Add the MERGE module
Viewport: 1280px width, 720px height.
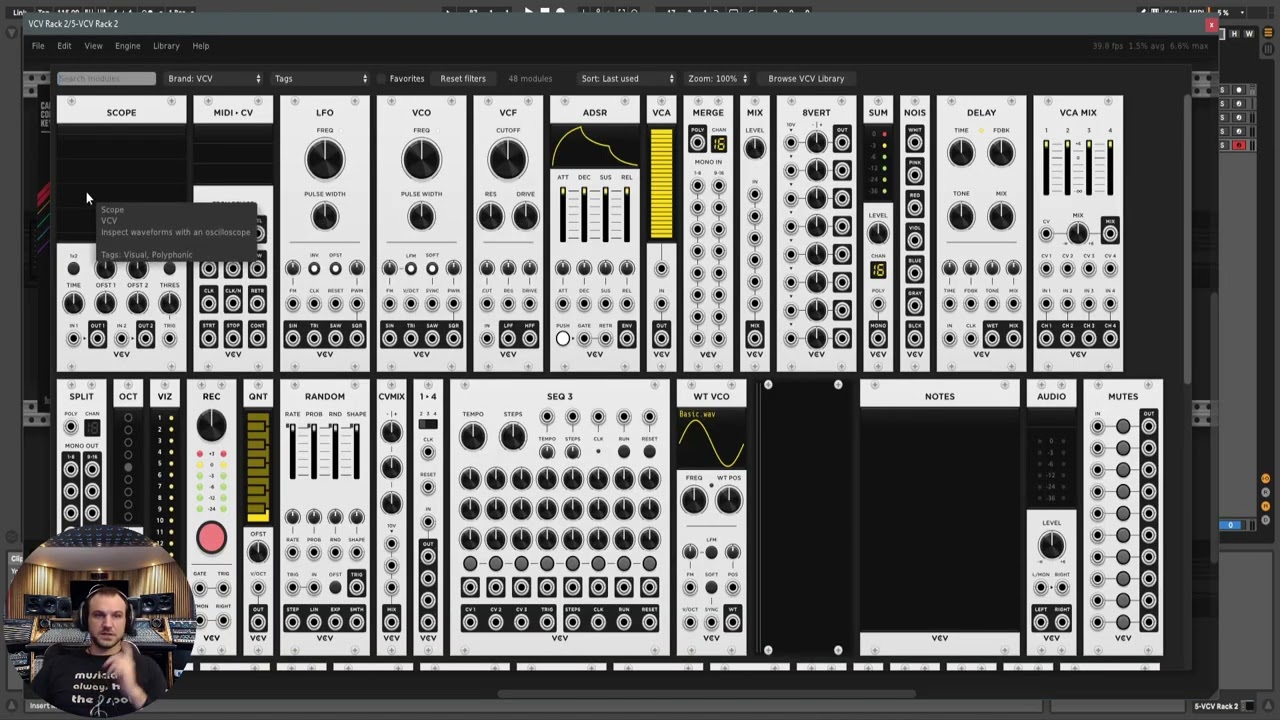pyautogui.click(x=708, y=234)
